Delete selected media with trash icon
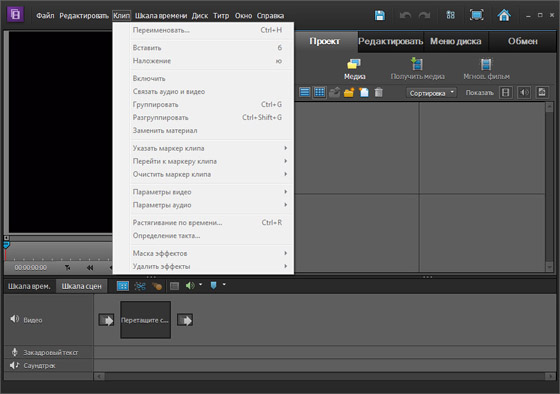The image size is (560, 394). tap(379, 93)
